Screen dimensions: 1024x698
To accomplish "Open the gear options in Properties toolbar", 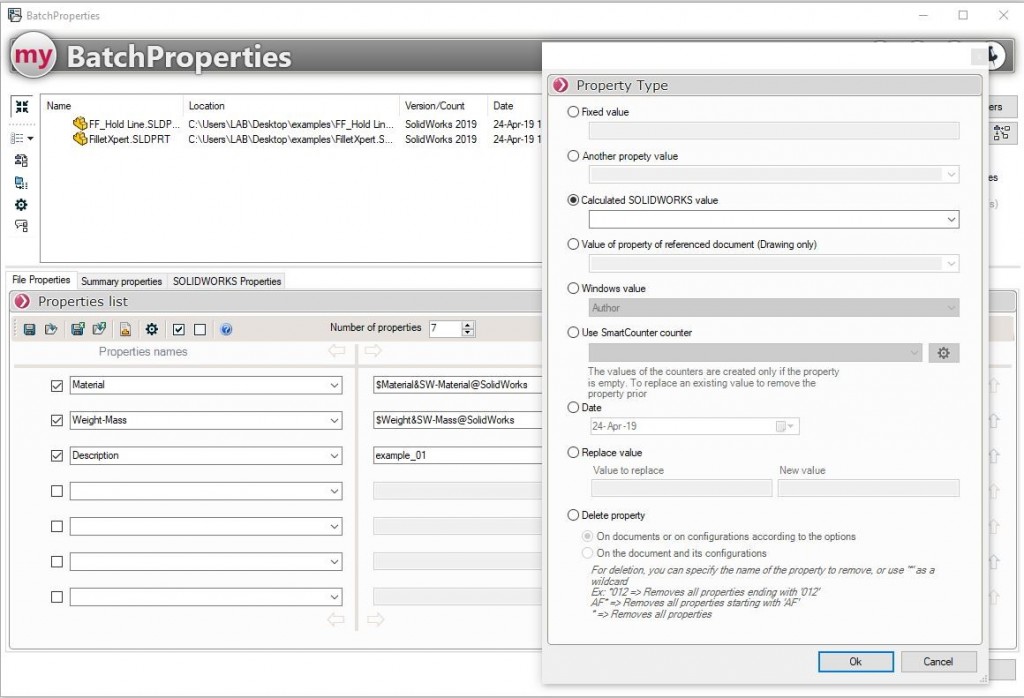I will 152,330.
